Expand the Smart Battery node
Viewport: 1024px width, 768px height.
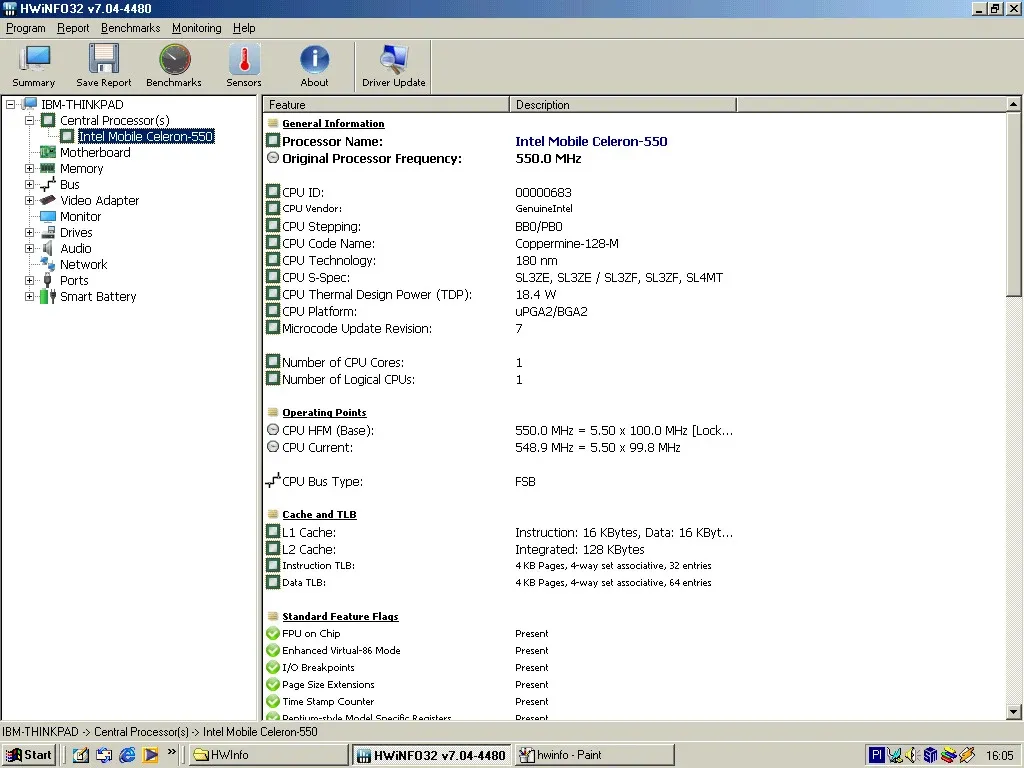(29, 296)
